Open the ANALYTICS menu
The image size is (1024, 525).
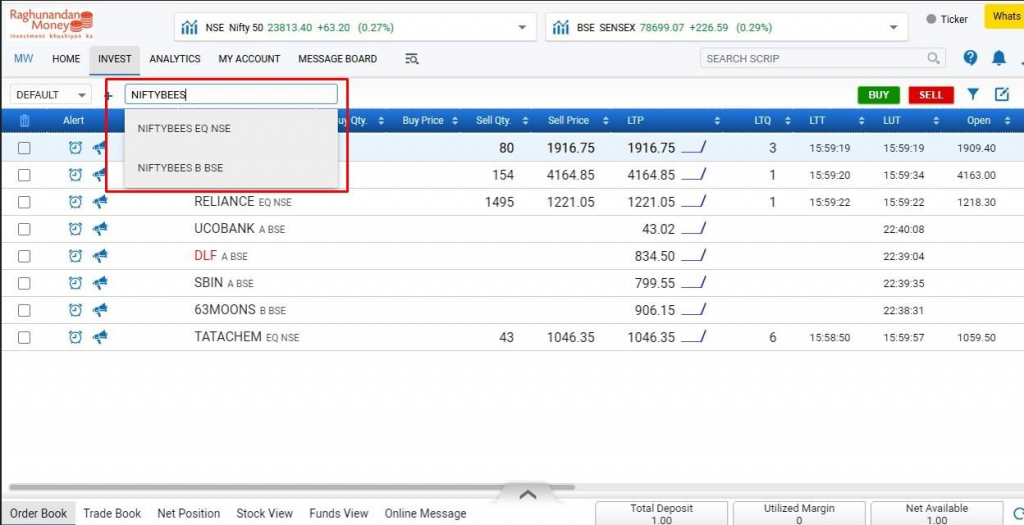(x=175, y=59)
